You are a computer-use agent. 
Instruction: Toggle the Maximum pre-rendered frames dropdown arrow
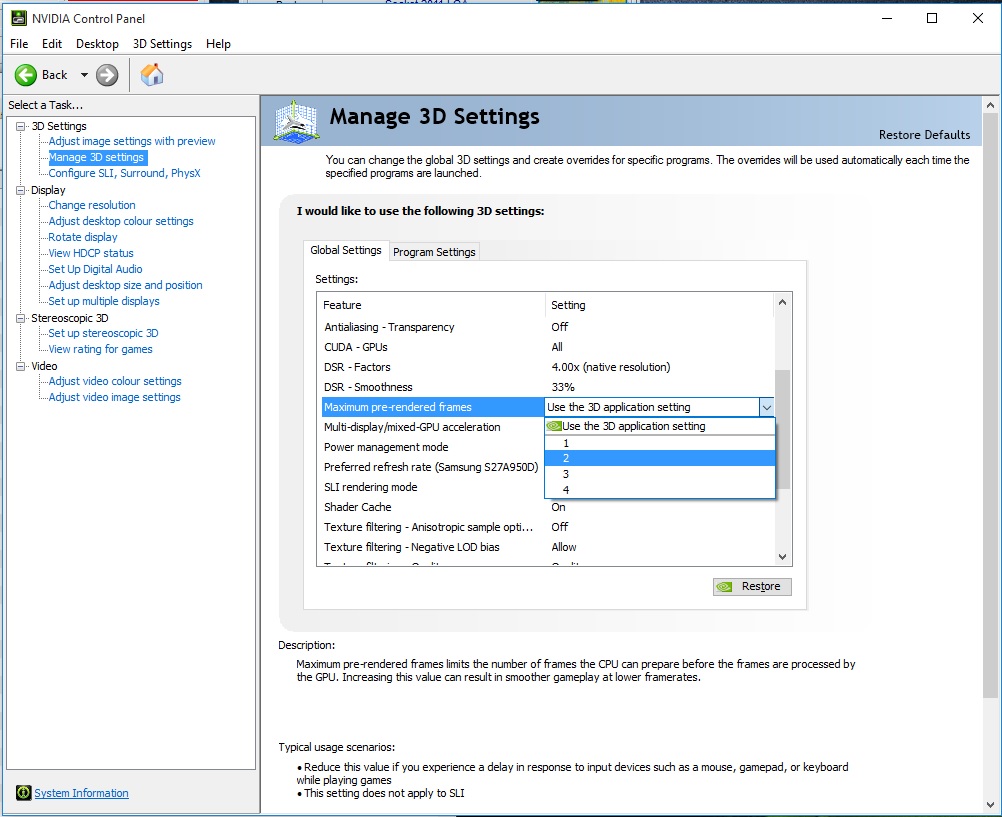[767, 407]
